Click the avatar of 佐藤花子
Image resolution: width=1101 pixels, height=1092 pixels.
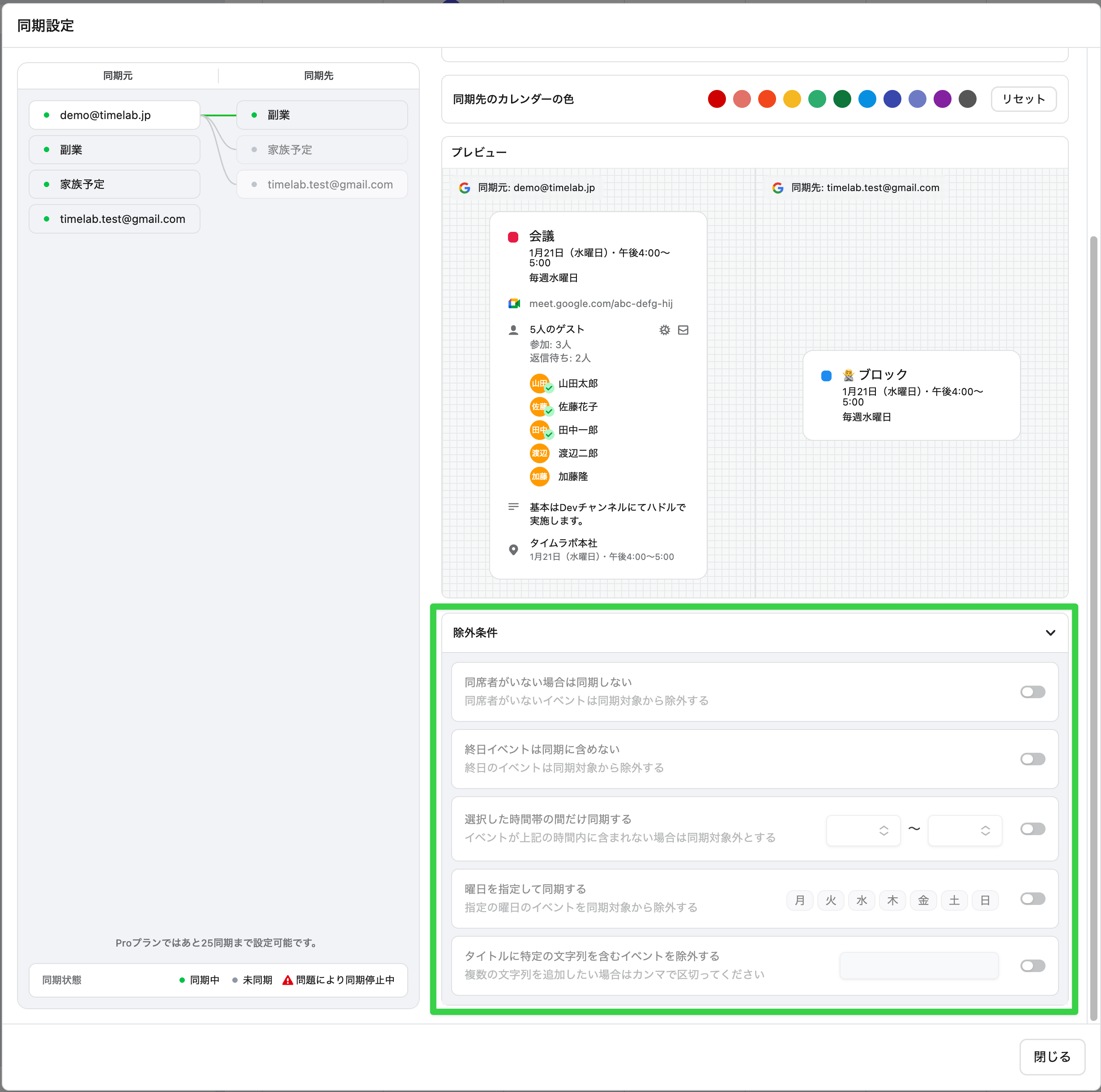point(540,407)
